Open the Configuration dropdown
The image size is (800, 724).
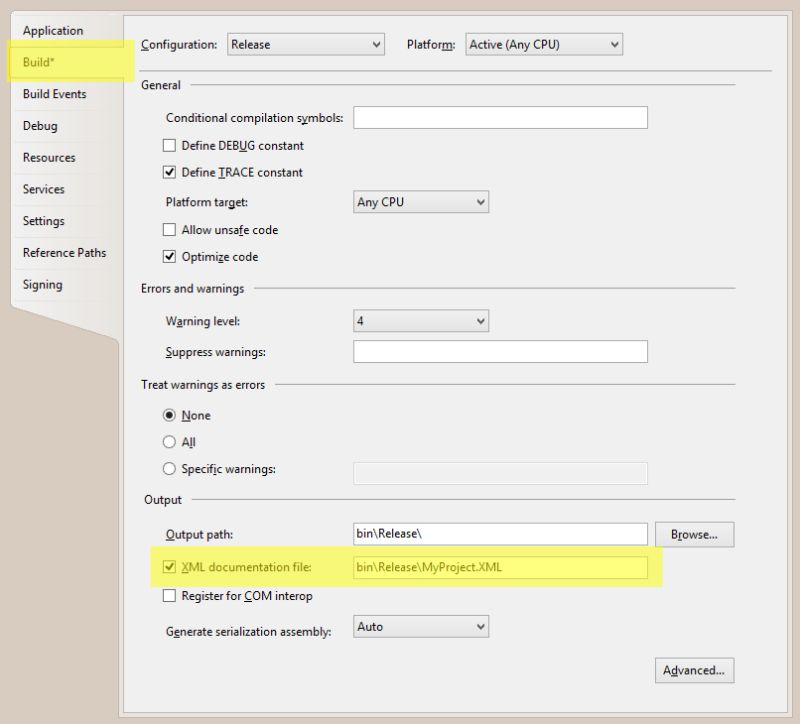374,44
